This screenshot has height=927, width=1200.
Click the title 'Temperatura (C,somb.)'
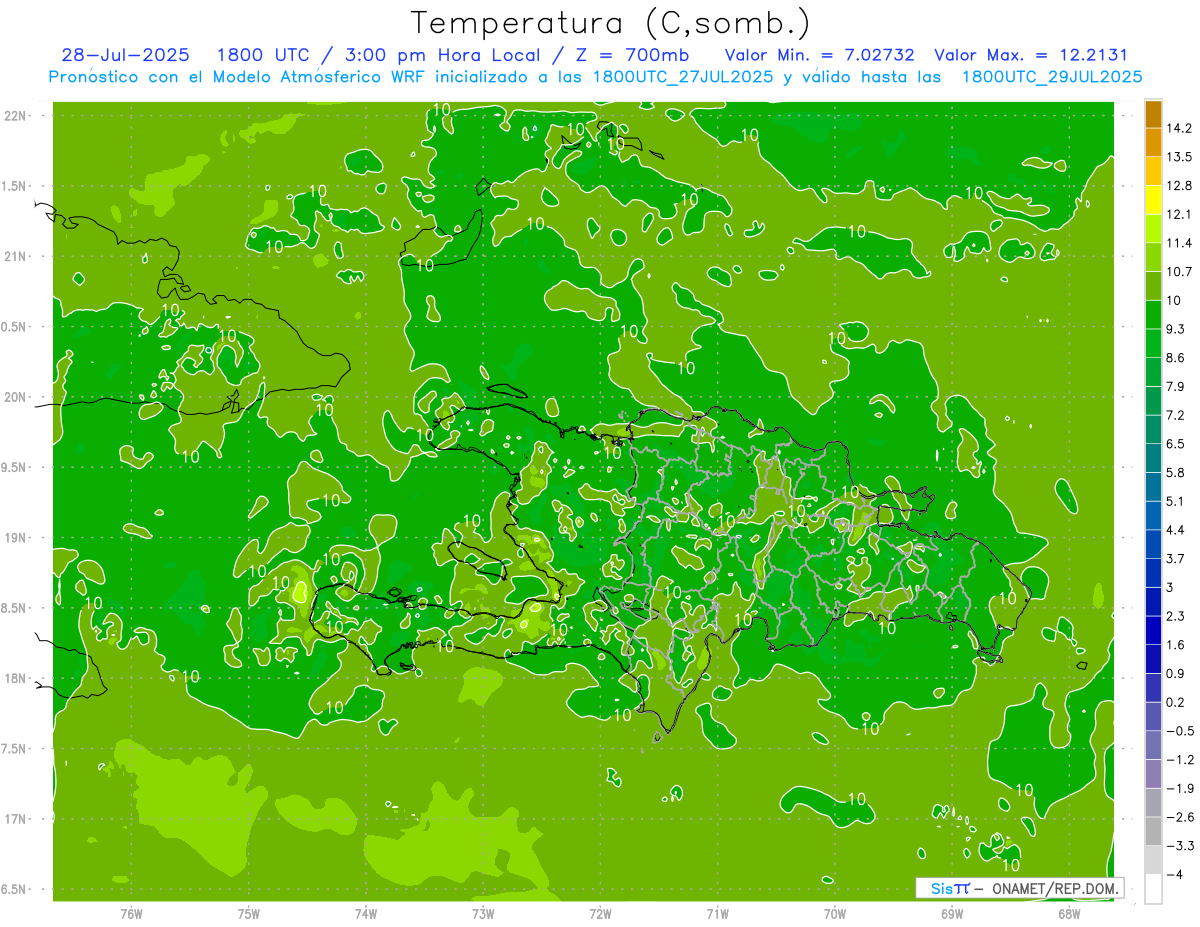pos(610,23)
